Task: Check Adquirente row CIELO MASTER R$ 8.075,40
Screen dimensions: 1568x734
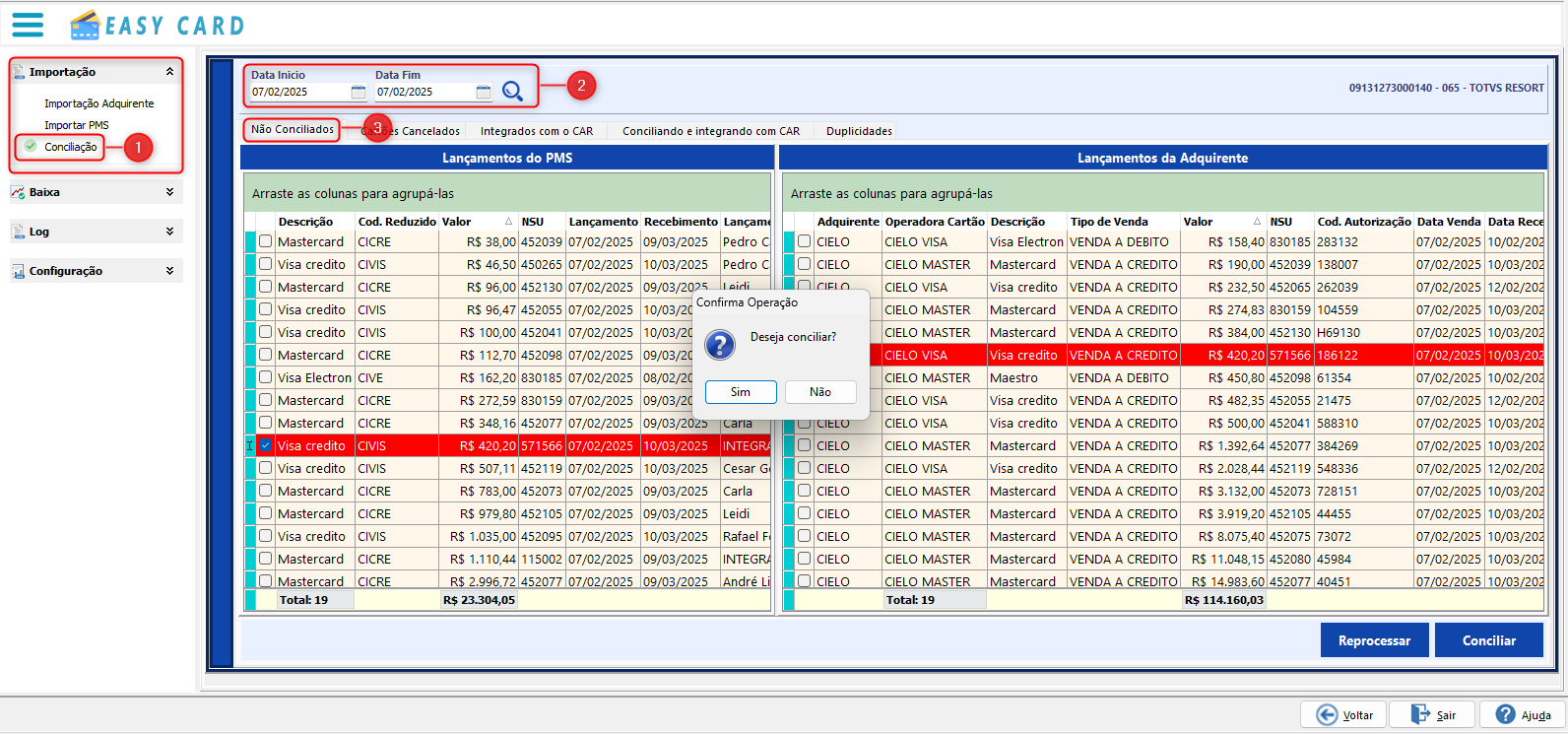Action: pos(805,536)
